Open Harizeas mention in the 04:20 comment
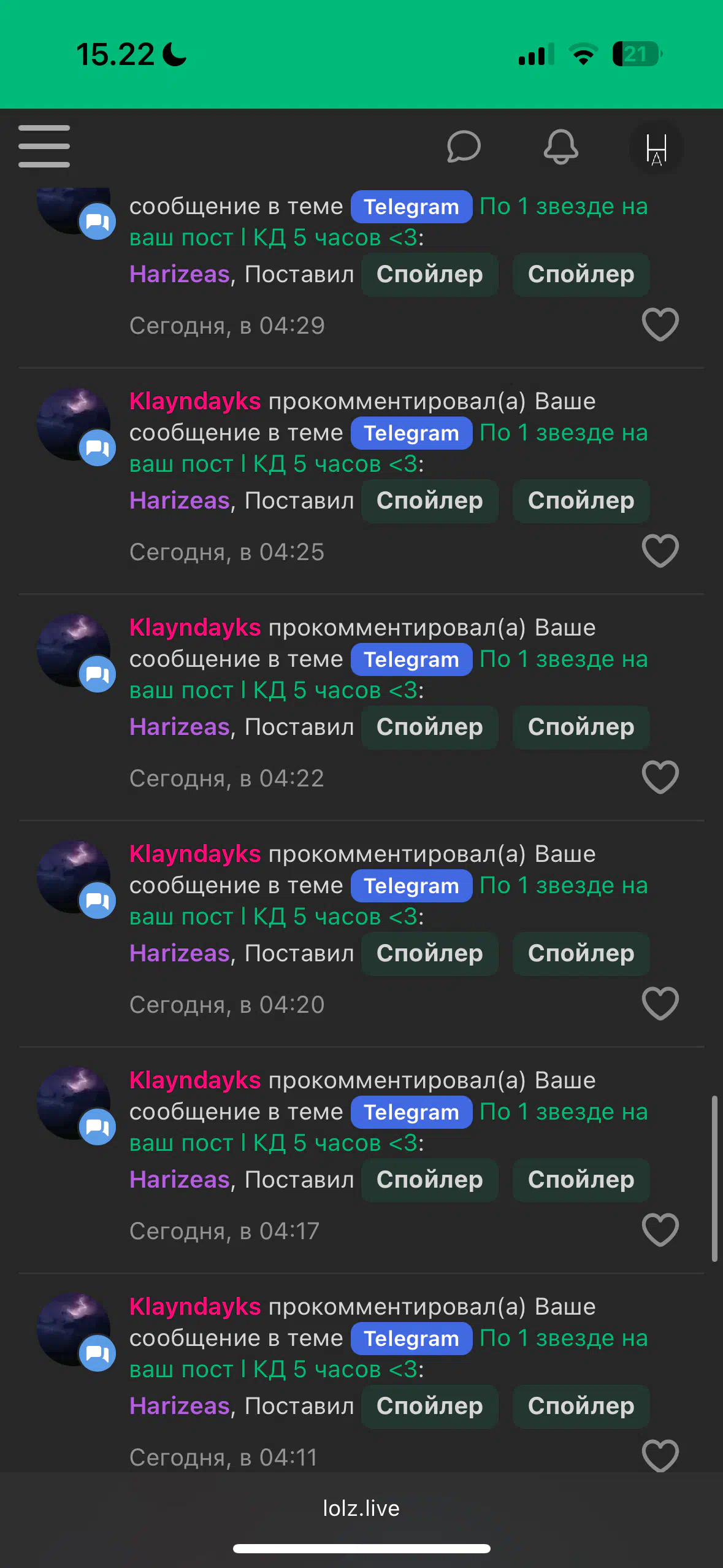 [x=180, y=953]
